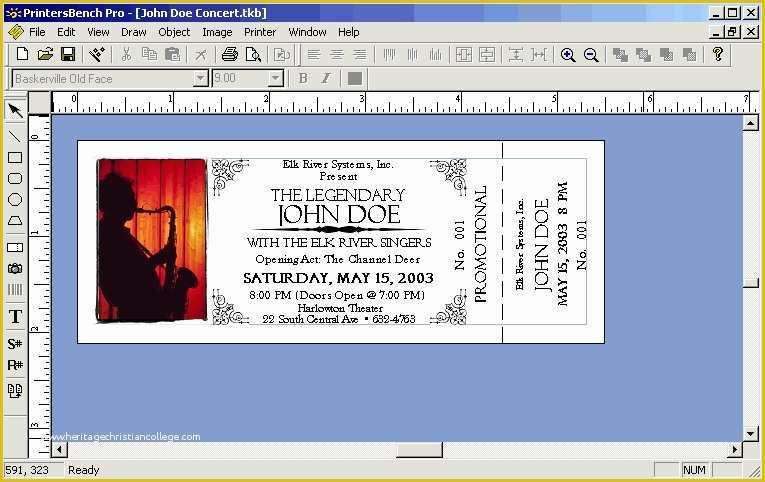Select the 'JOHN DOE' headline text in the ticket body
Screen dimensions: 765x482
[339, 215]
